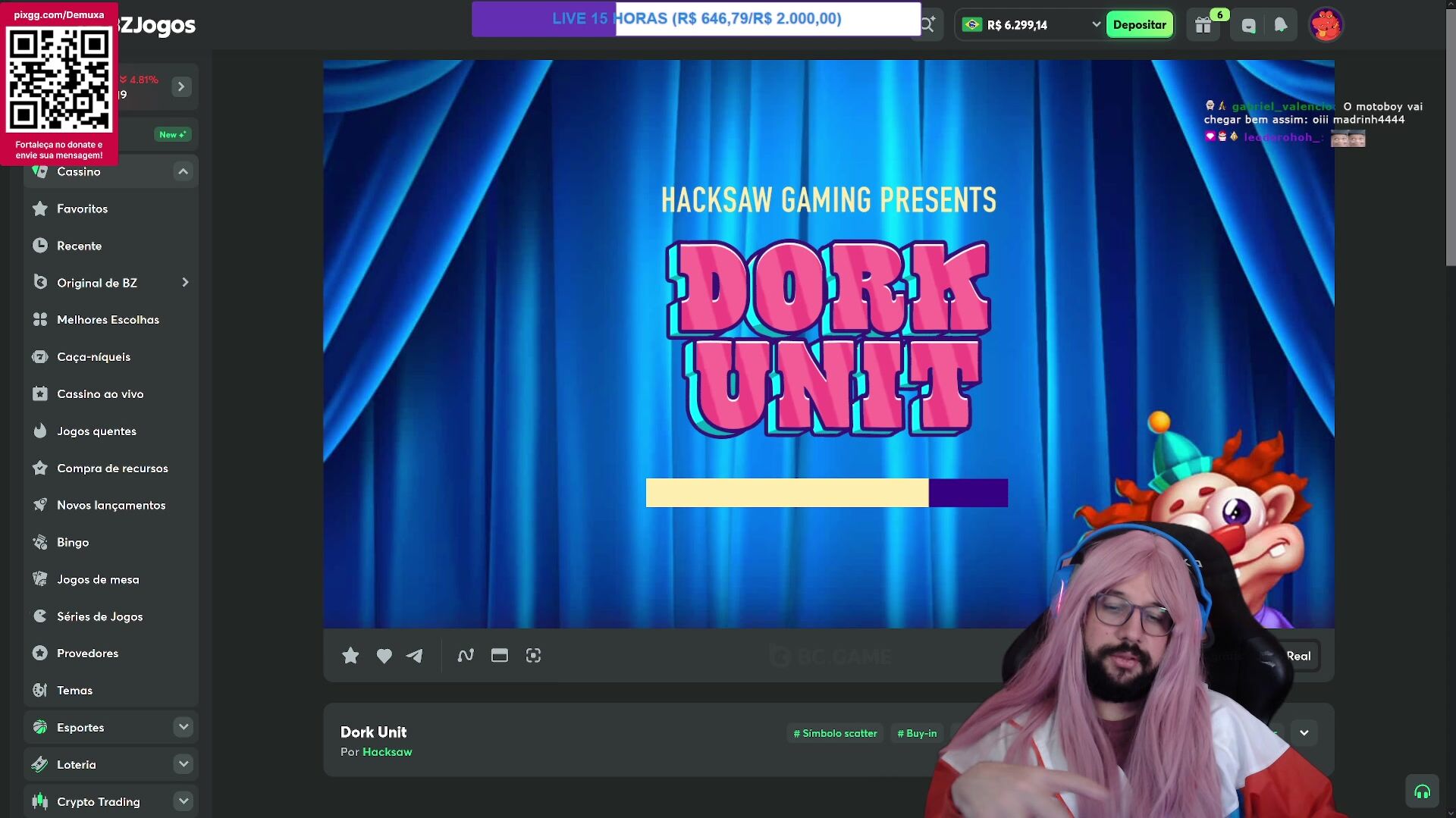
Task: Open balance currency dropdown
Action: (1096, 24)
